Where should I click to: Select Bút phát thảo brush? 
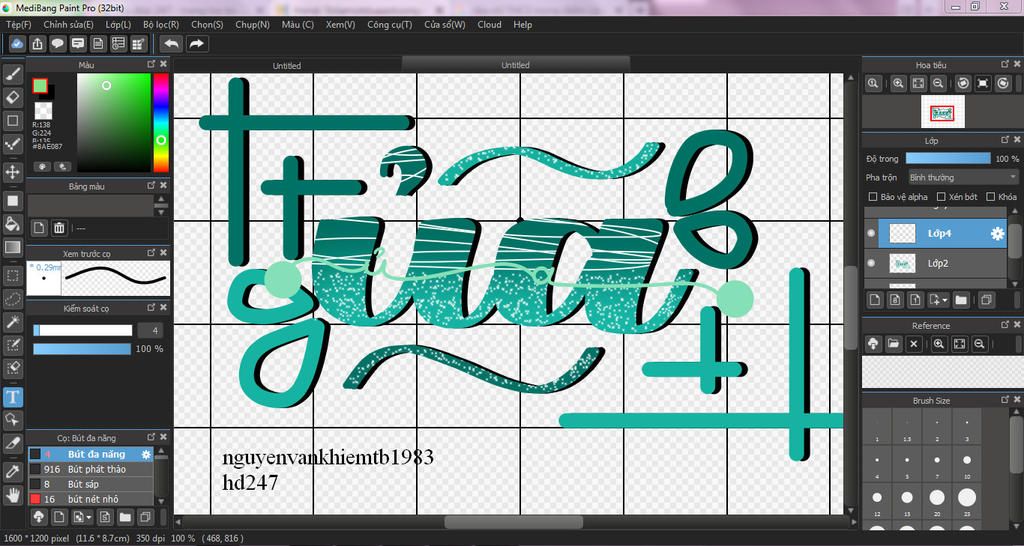coord(91,470)
